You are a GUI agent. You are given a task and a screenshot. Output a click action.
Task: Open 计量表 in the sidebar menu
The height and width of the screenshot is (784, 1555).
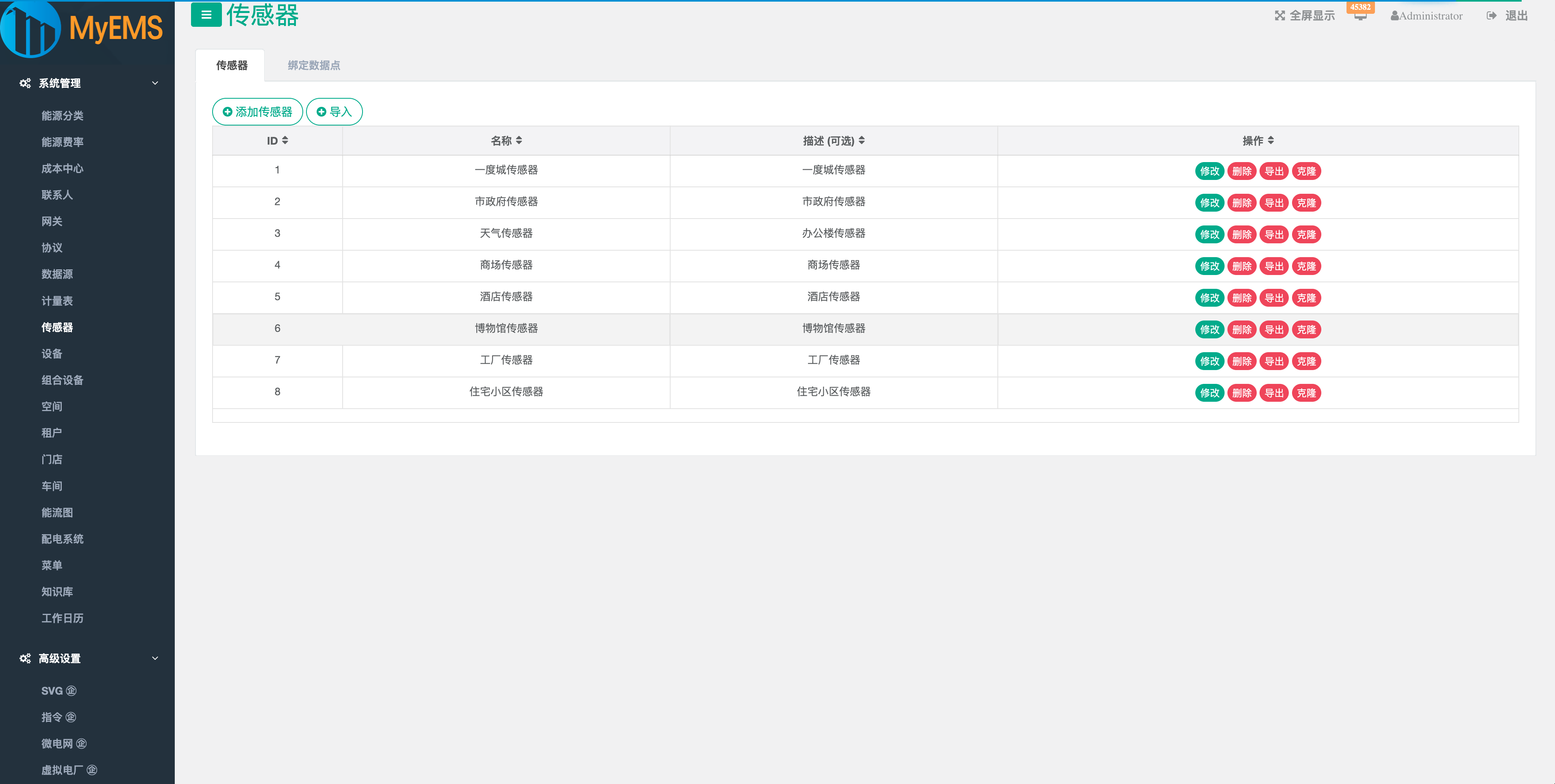[x=57, y=301]
